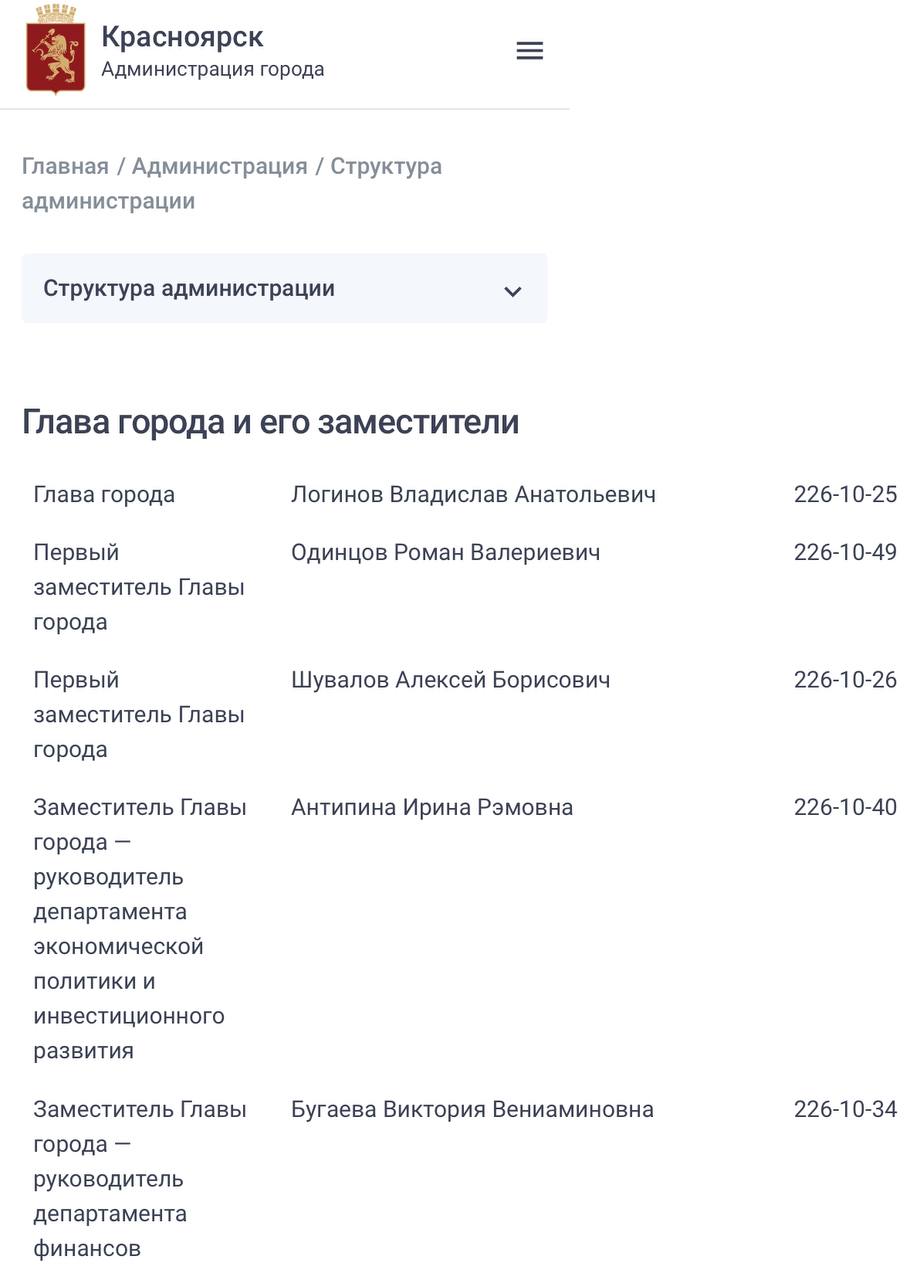
Task: Click the Красноярск site title
Action: (182, 37)
